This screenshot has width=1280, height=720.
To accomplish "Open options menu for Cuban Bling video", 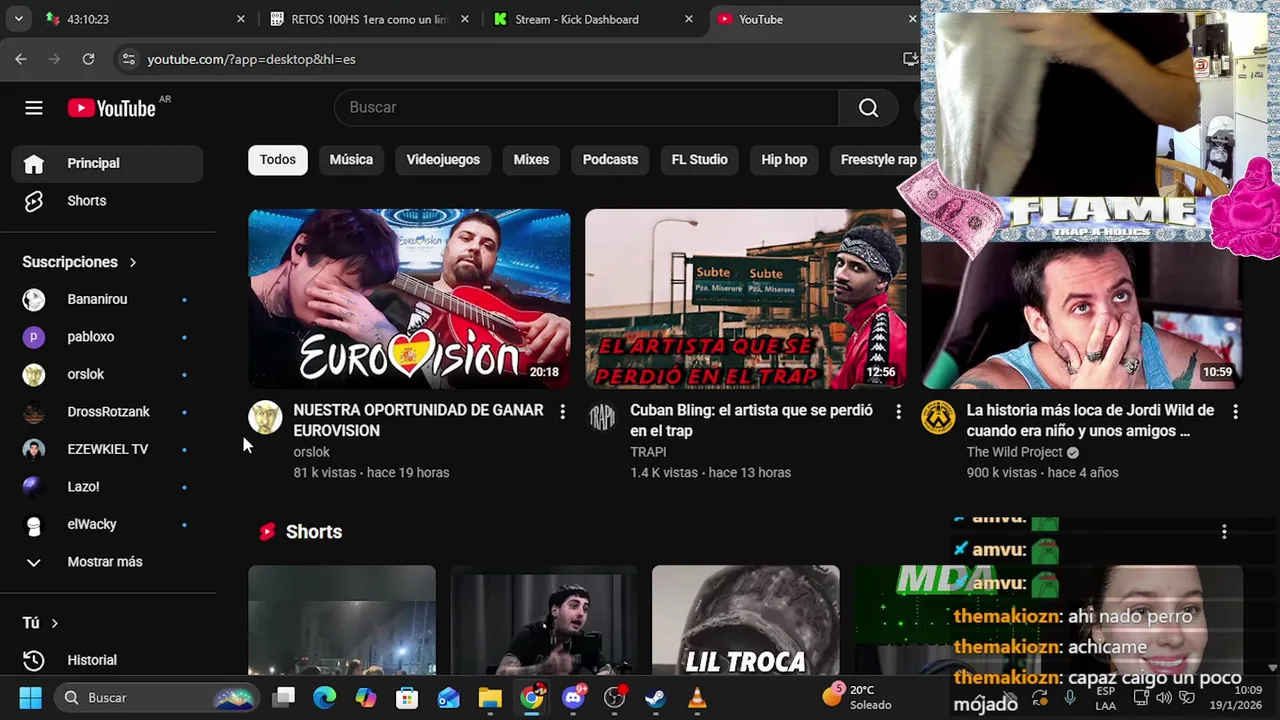I will click(x=898, y=411).
